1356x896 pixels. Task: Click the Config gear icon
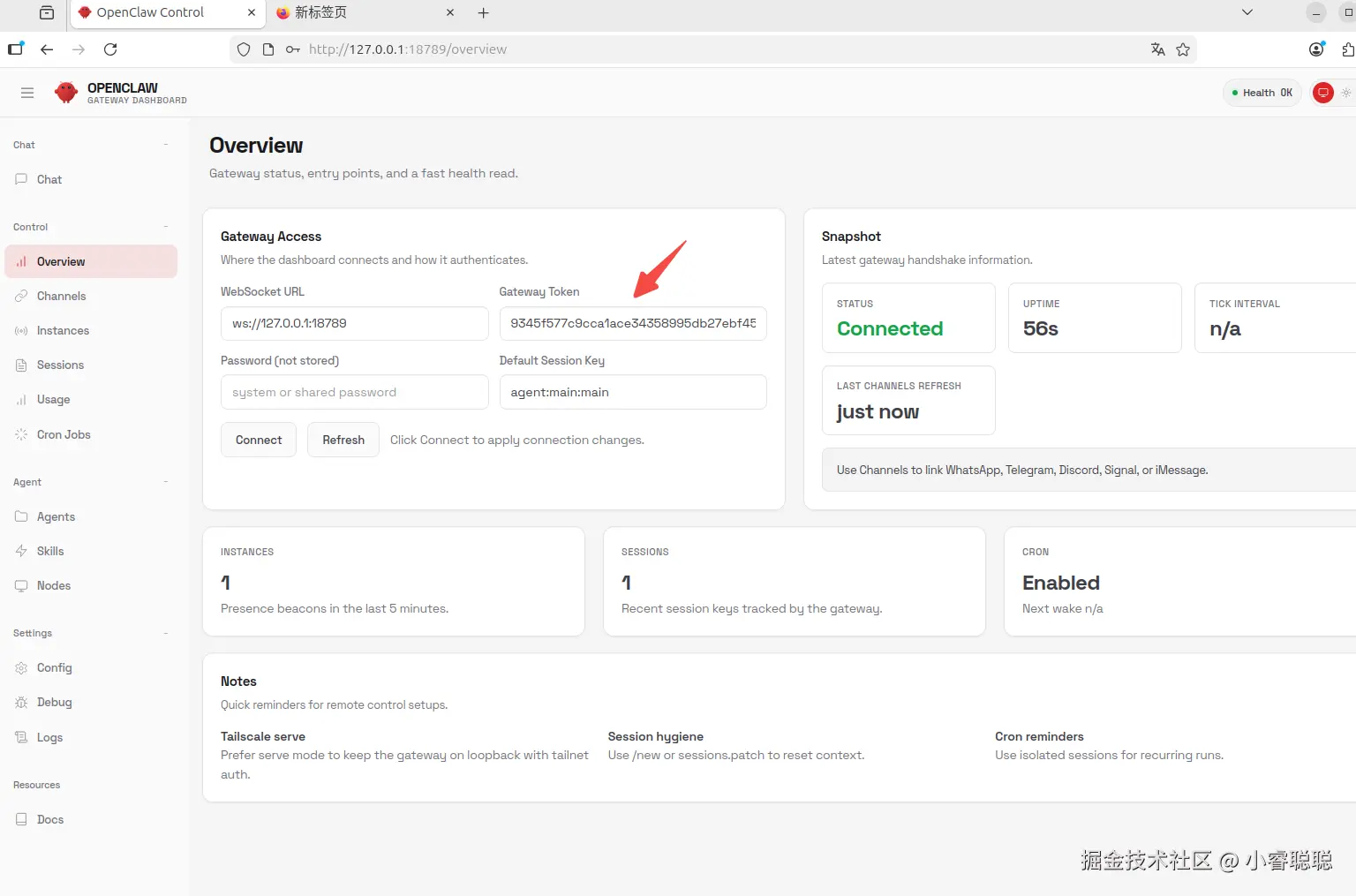[21, 667]
